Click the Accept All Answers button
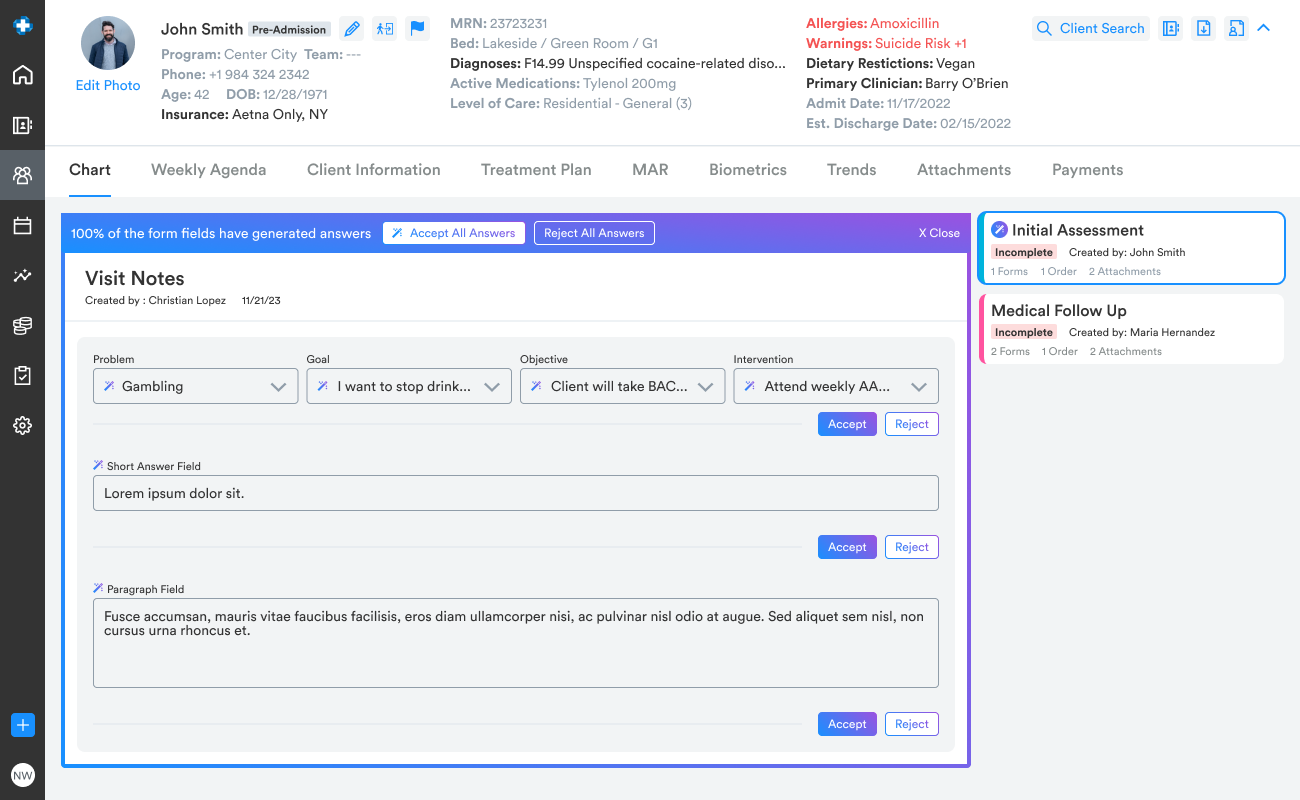 pyautogui.click(x=454, y=233)
